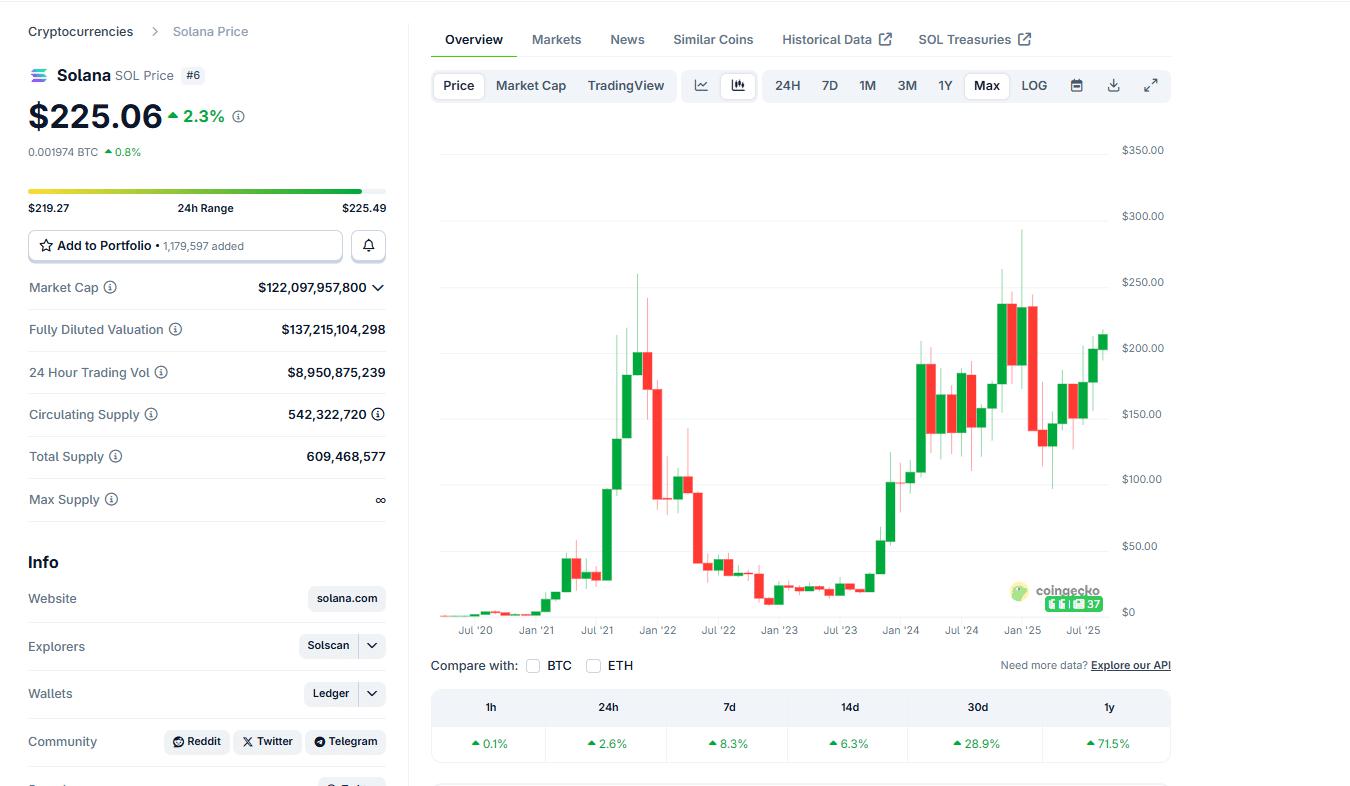Open the Similar Coins tab
This screenshot has height=786, width=1350.
713,40
